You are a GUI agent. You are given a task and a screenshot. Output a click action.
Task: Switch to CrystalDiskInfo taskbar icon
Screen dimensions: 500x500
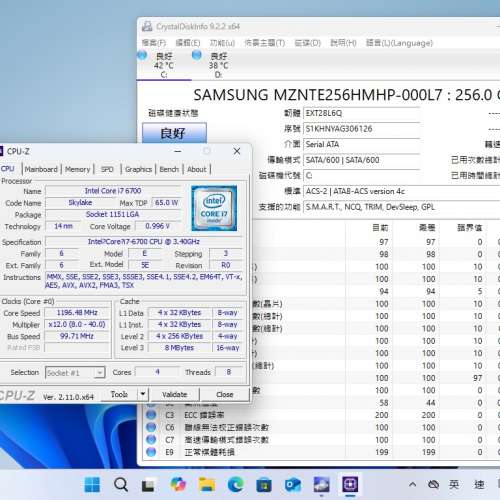pyautogui.click(x=321, y=484)
